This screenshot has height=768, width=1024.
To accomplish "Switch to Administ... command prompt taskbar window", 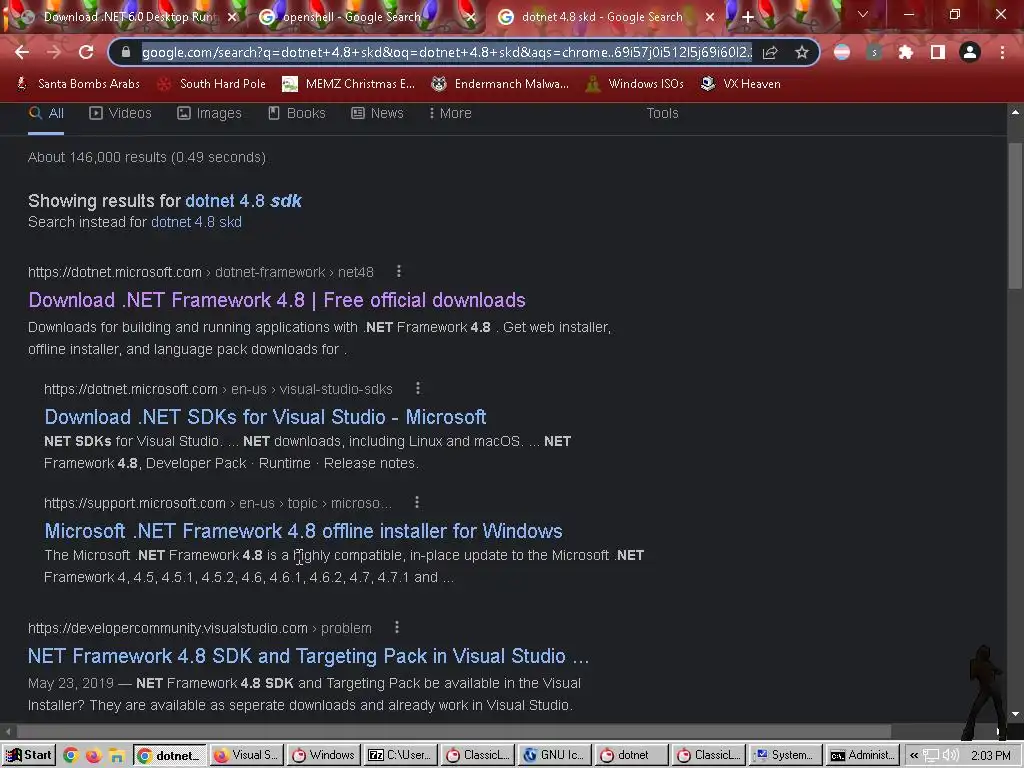I will click(861, 755).
